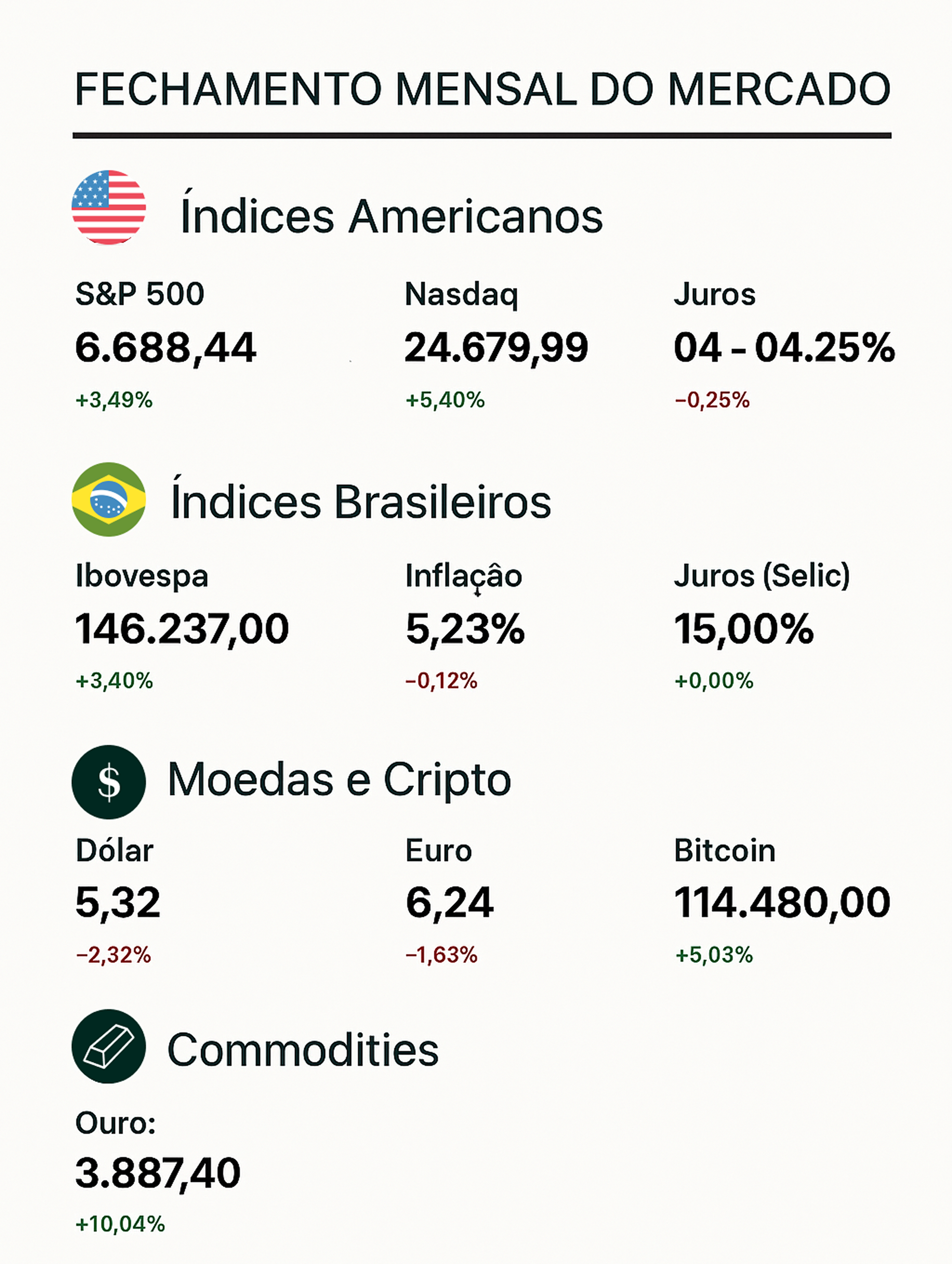Click the gold +10,04% change
Screen dimensions: 952x1264
pyautogui.click(x=120, y=1224)
